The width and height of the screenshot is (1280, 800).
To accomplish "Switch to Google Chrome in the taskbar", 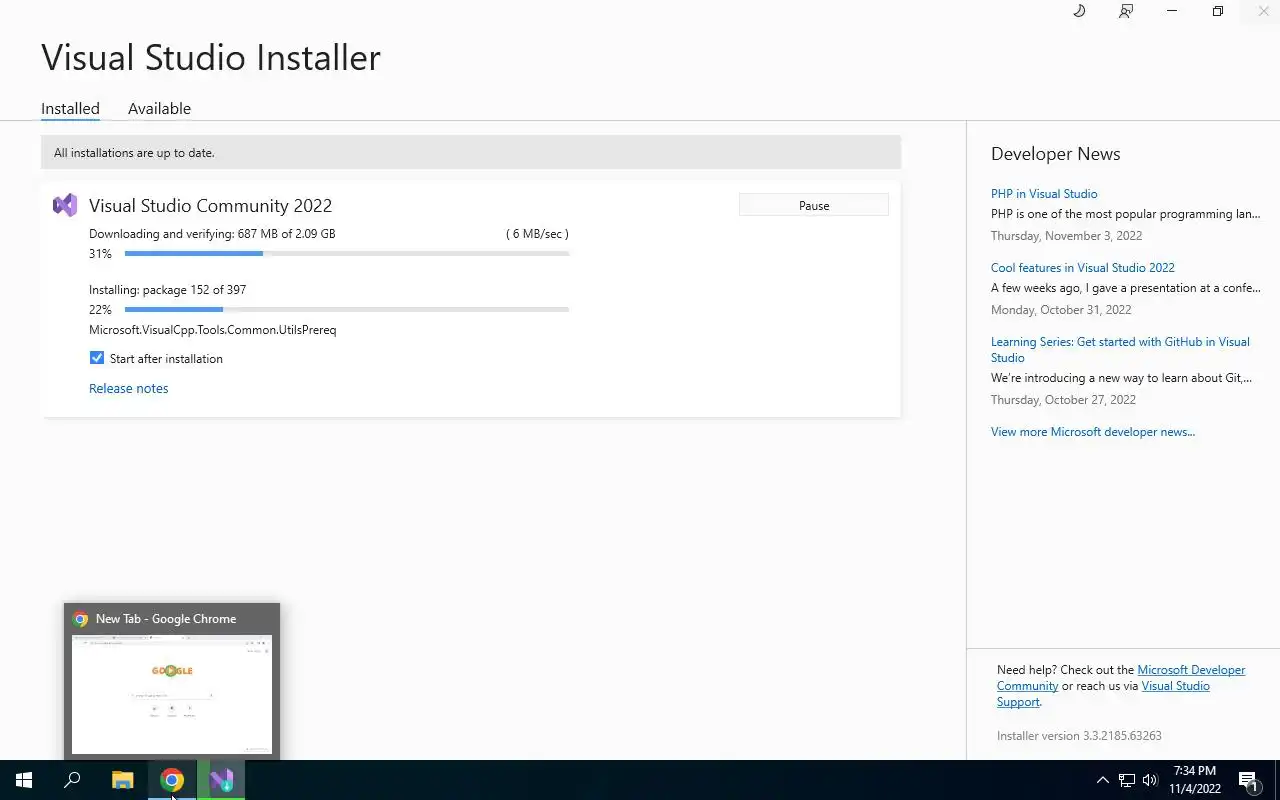I will [172, 780].
